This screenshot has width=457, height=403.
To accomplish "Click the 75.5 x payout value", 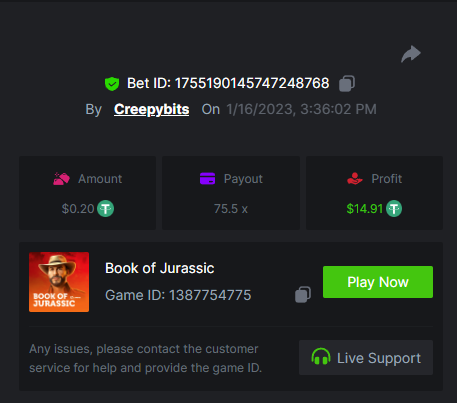I will pos(231,209).
